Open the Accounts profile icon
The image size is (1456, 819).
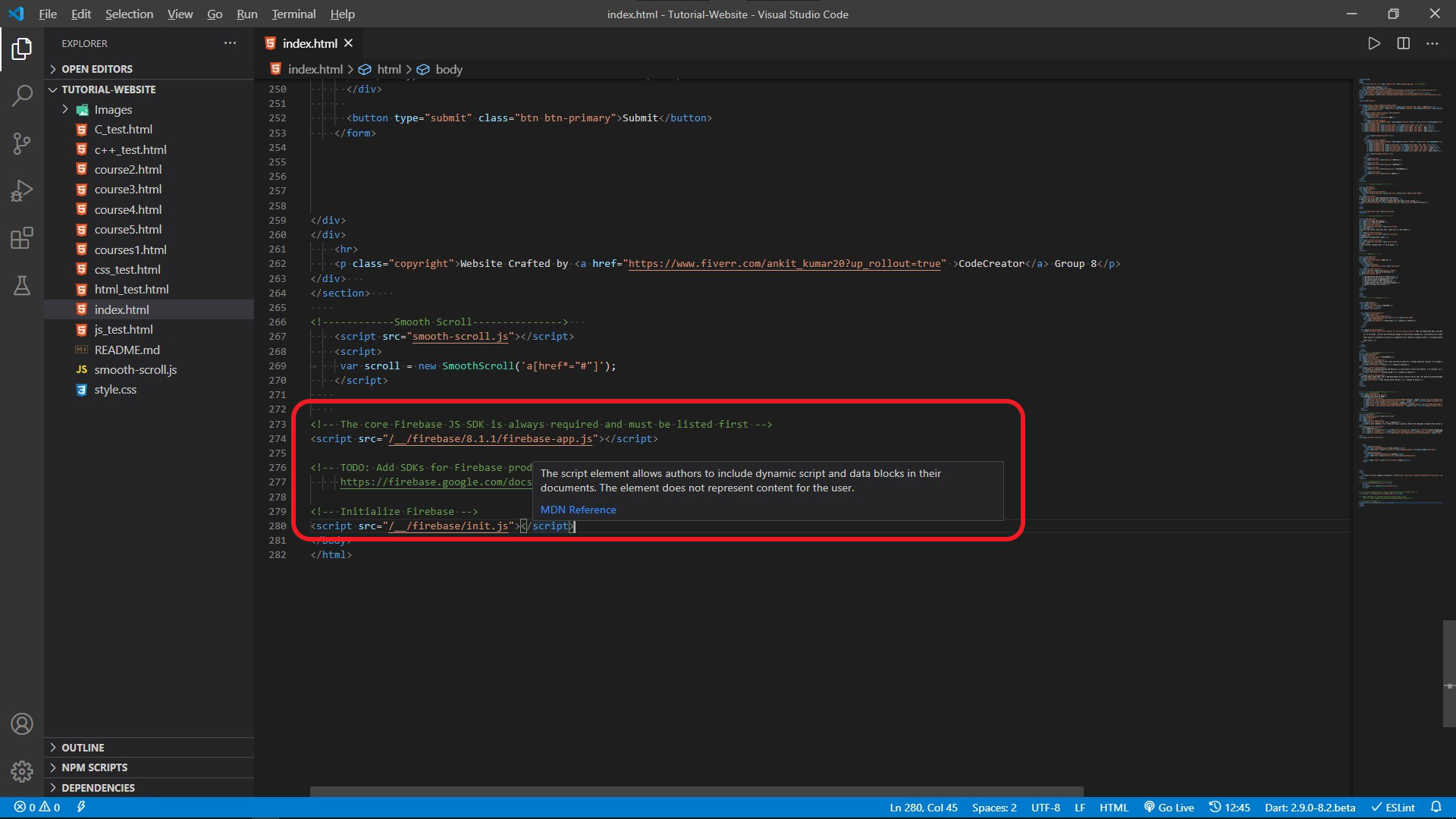pos(22,724)
